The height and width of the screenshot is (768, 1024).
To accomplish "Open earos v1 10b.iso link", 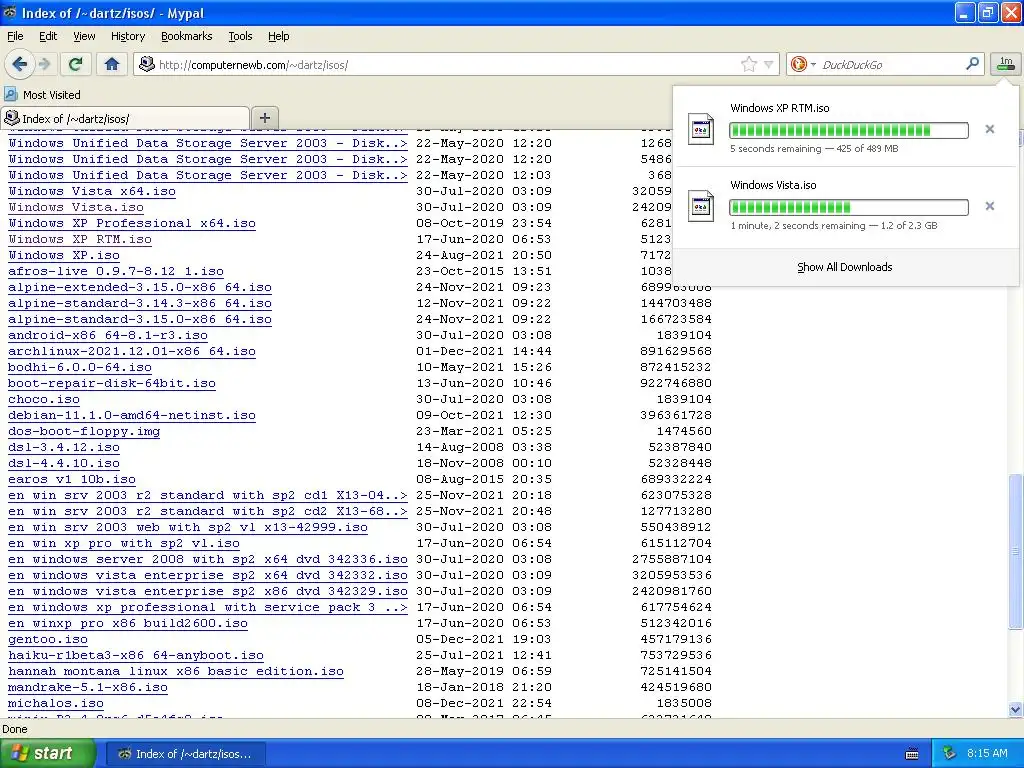I will tap(72, 479).
